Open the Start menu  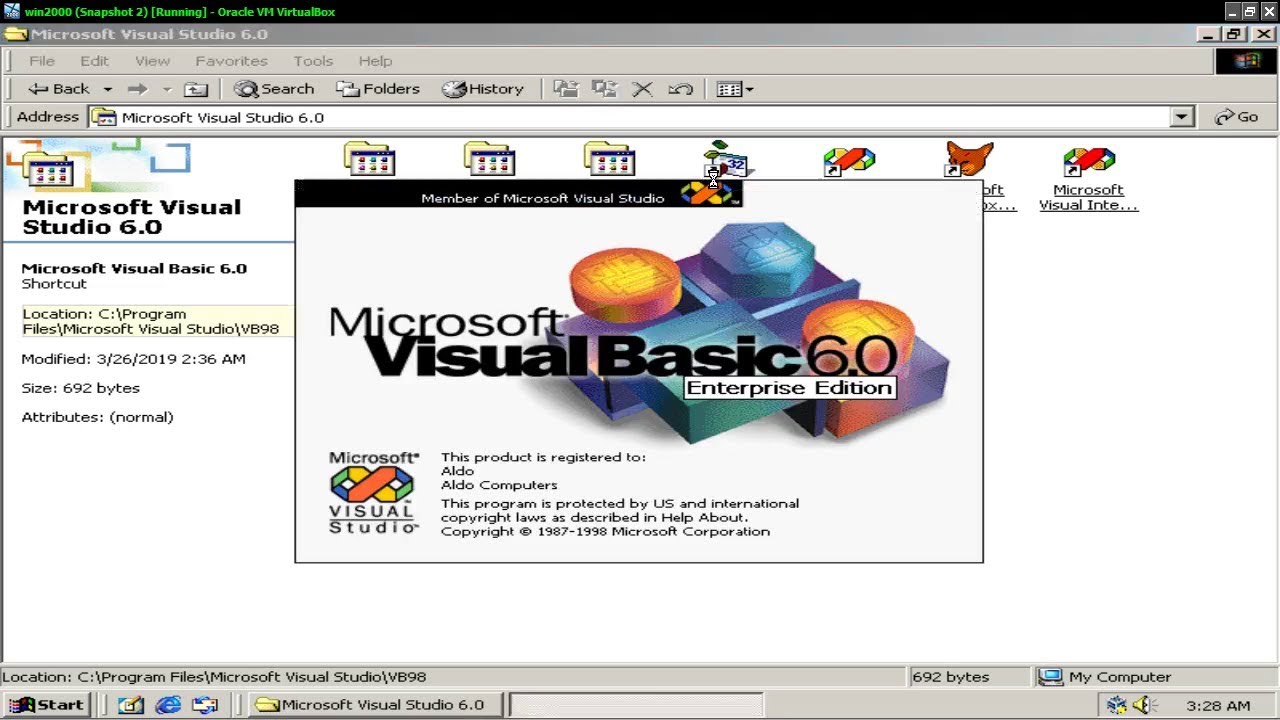point(47,705)
